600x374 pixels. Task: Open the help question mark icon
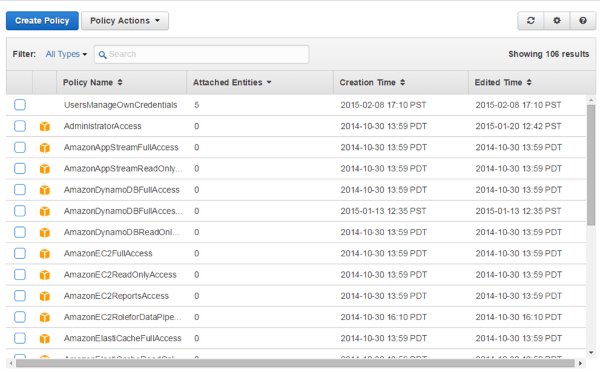point(583,21)
